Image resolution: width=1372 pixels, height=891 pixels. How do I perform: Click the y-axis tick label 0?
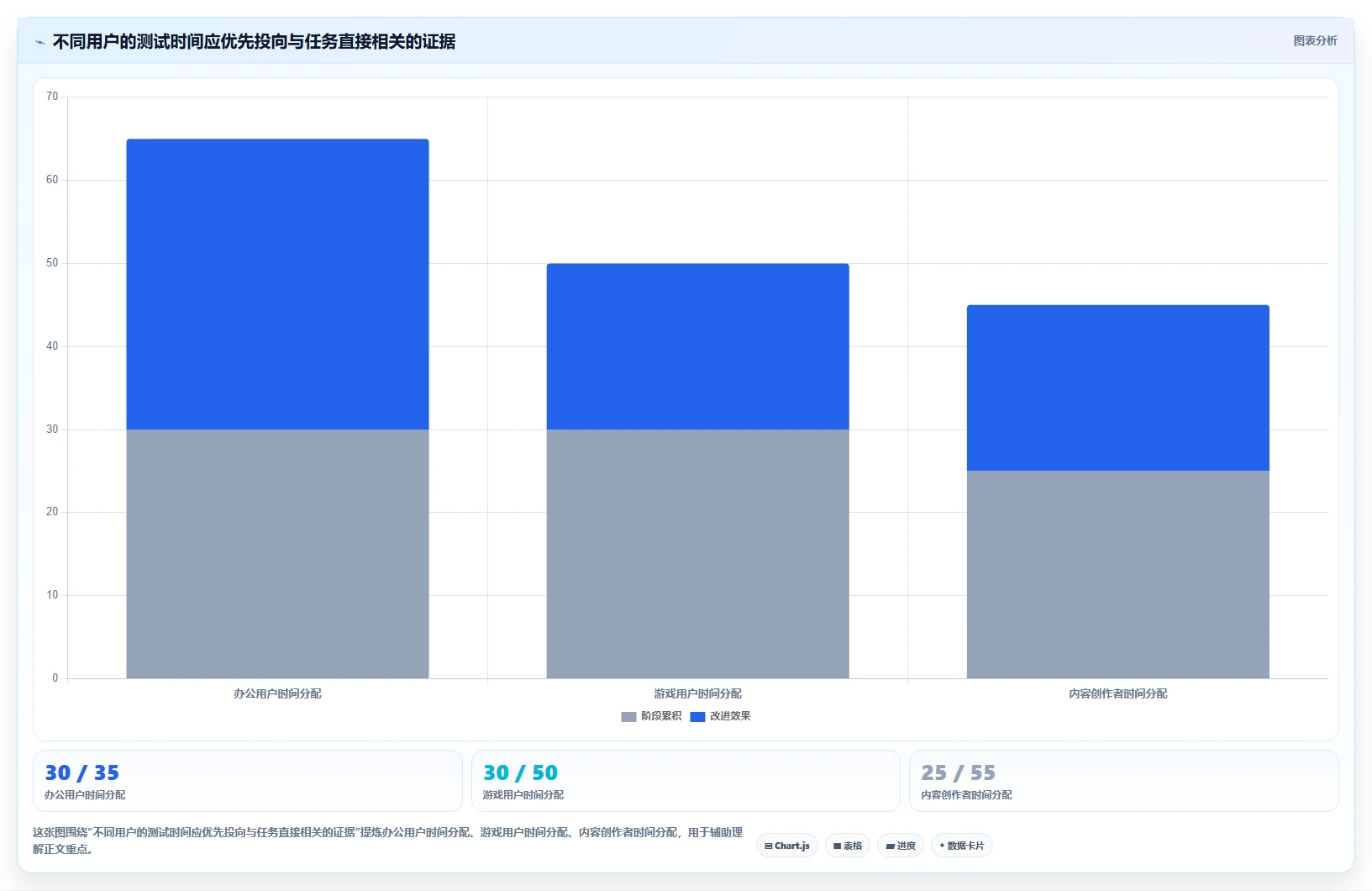point(55,678)
